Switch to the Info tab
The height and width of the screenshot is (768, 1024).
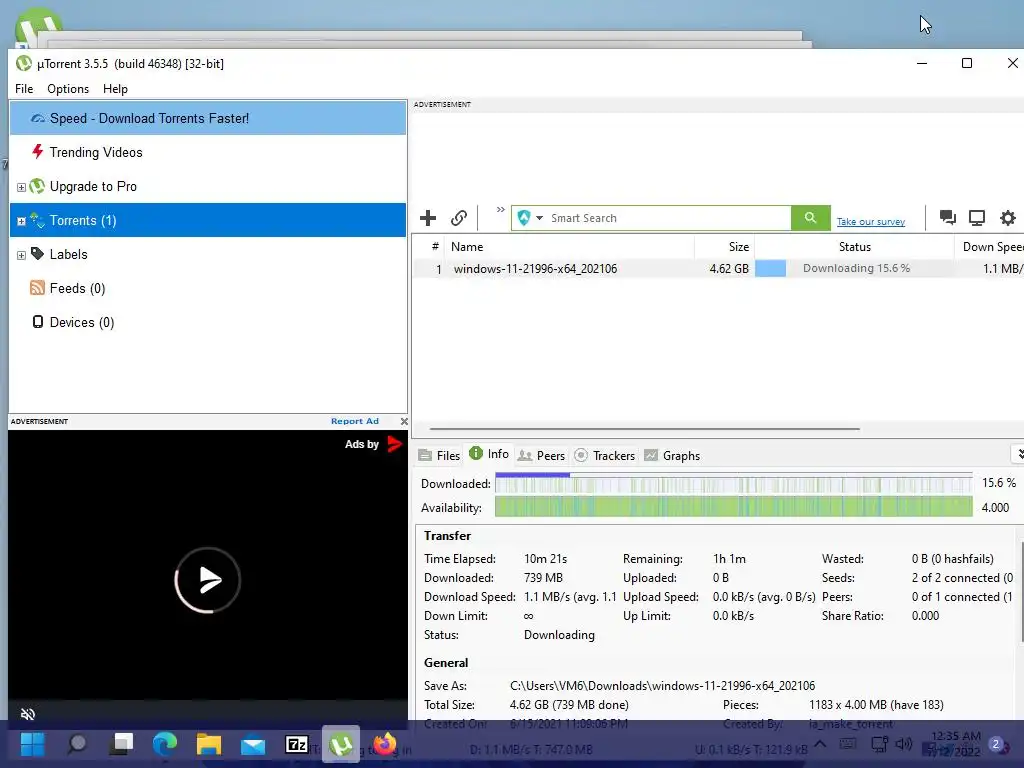(x=489, y=454)
